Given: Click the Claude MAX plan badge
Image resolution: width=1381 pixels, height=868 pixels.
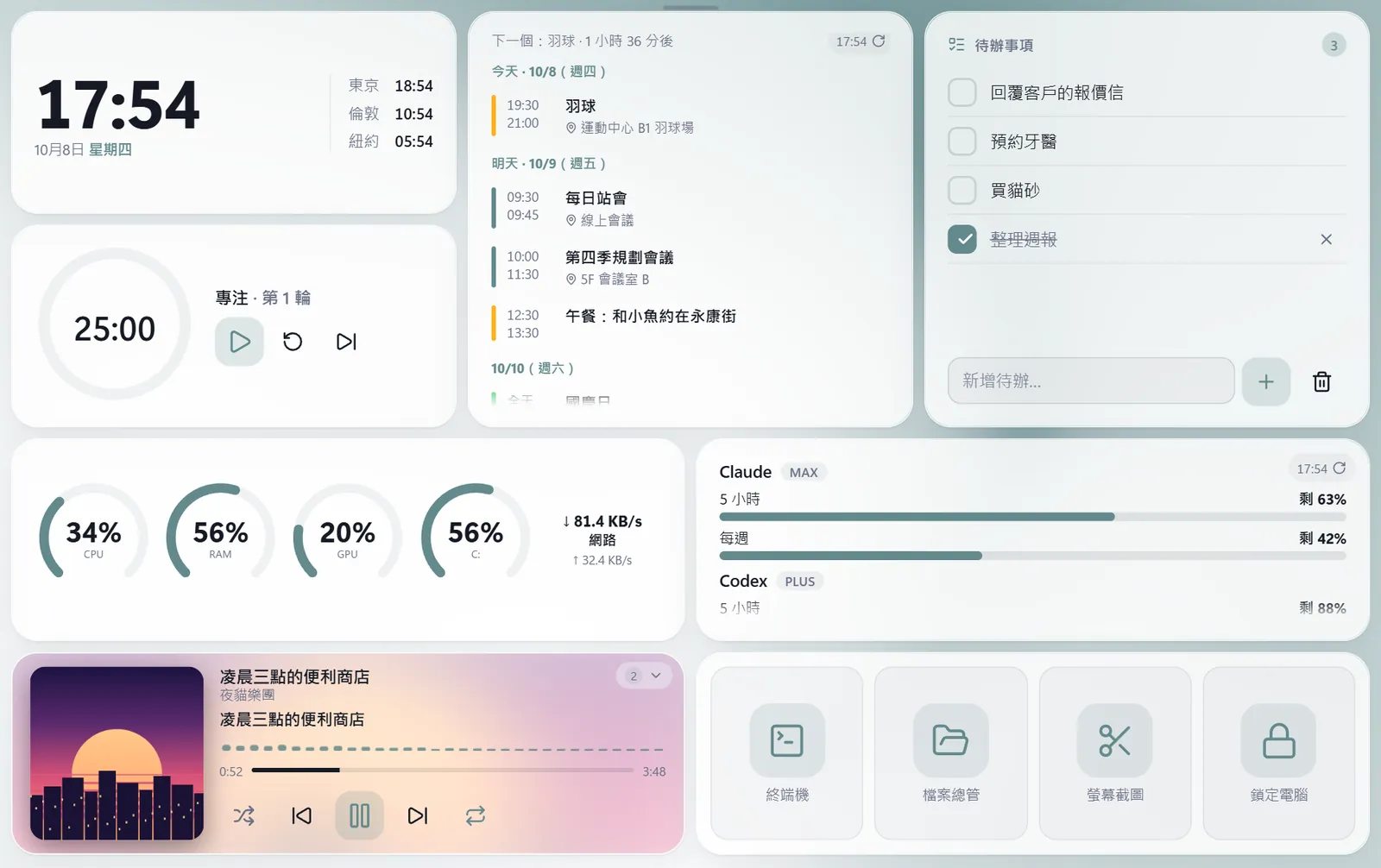Looking at the screenshot, I should (x=804, y=472).
